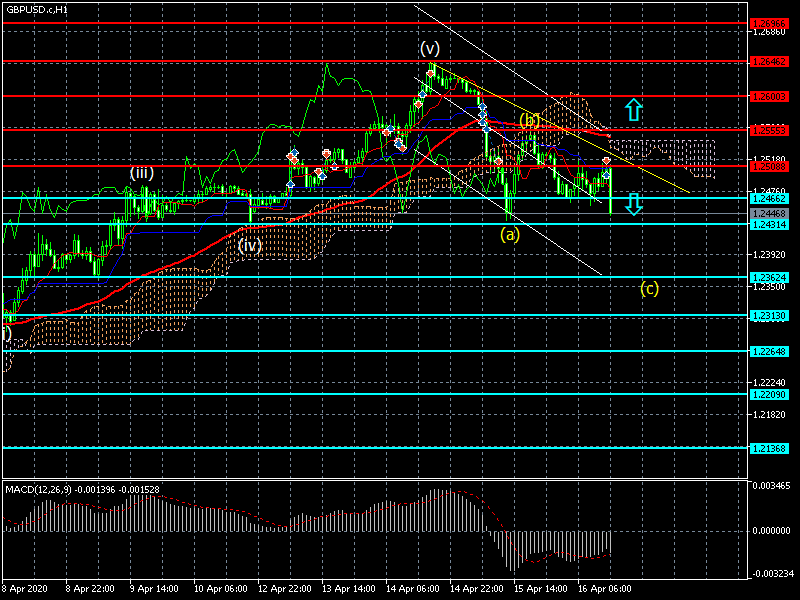Click the 14 Apr 06:00 time label
This screenshot has width=800, height=600.
[x=412, y=589]
